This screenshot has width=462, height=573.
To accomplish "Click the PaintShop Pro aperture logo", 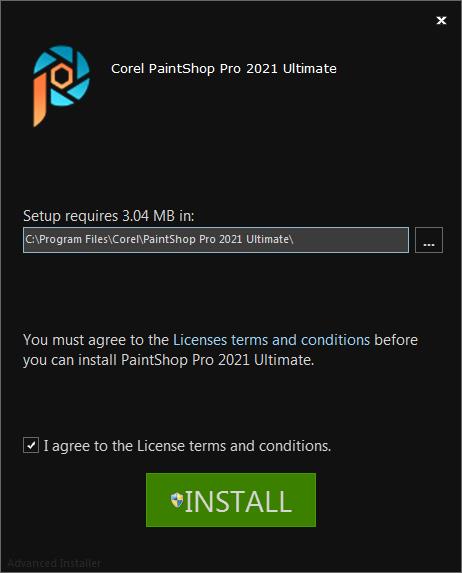I will 61,86.
